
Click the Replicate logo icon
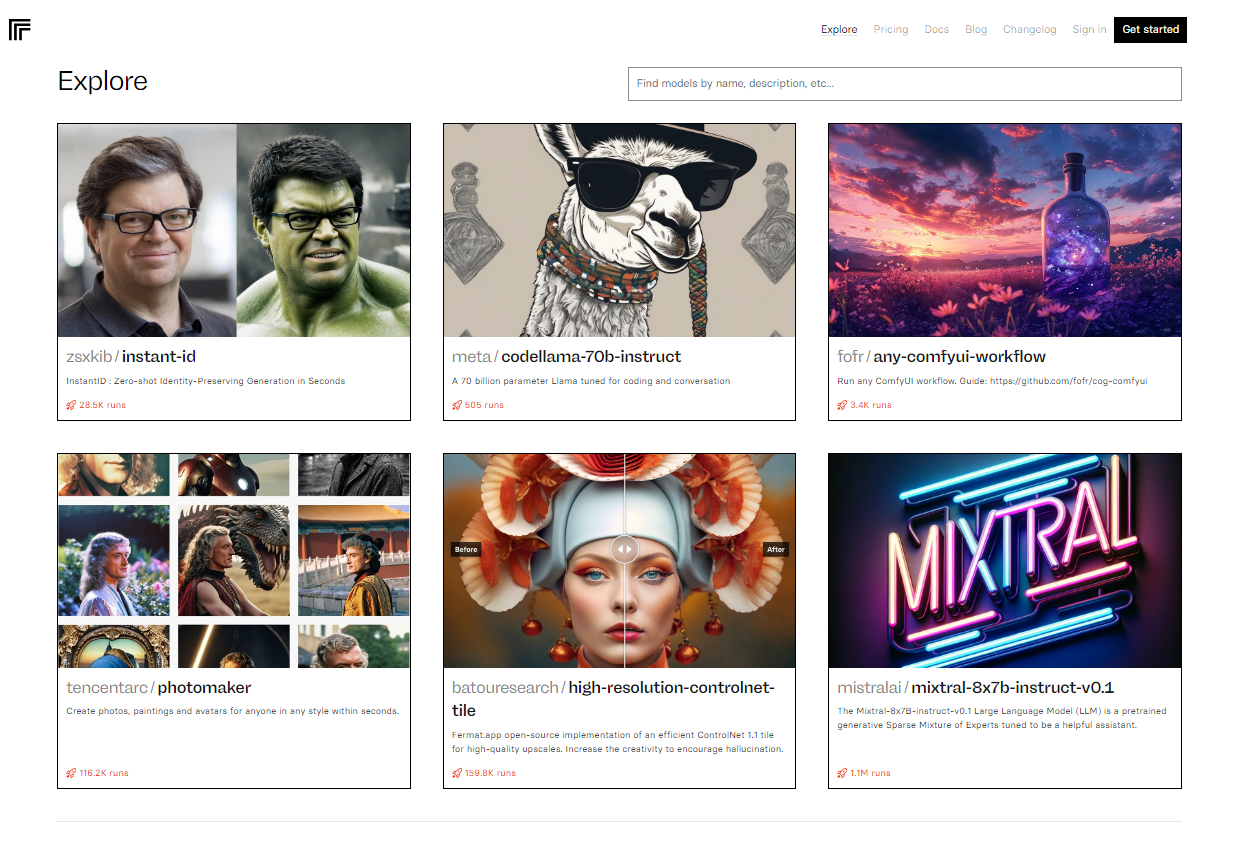coord(20,30)
